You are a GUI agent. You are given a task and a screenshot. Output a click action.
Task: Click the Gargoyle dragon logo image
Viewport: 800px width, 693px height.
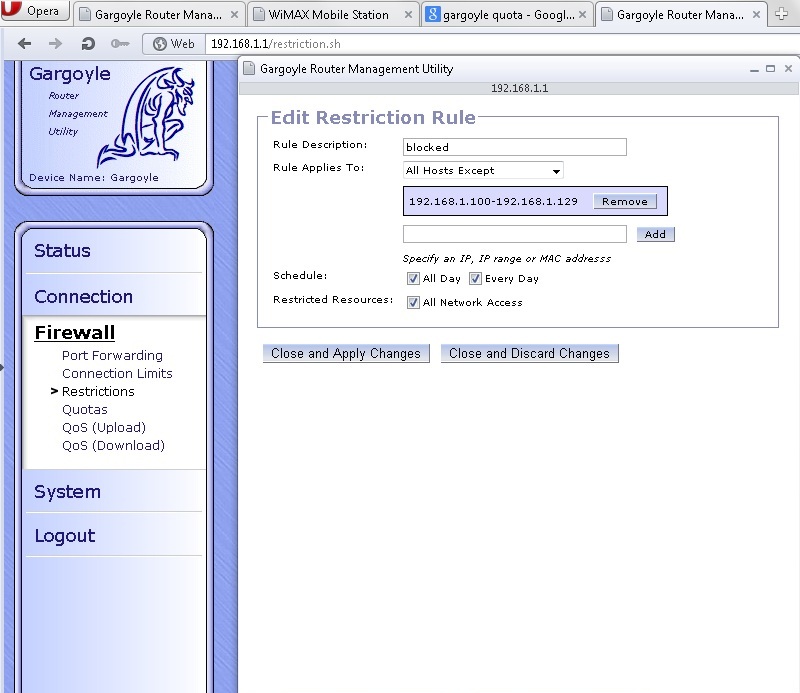[147, 116]
